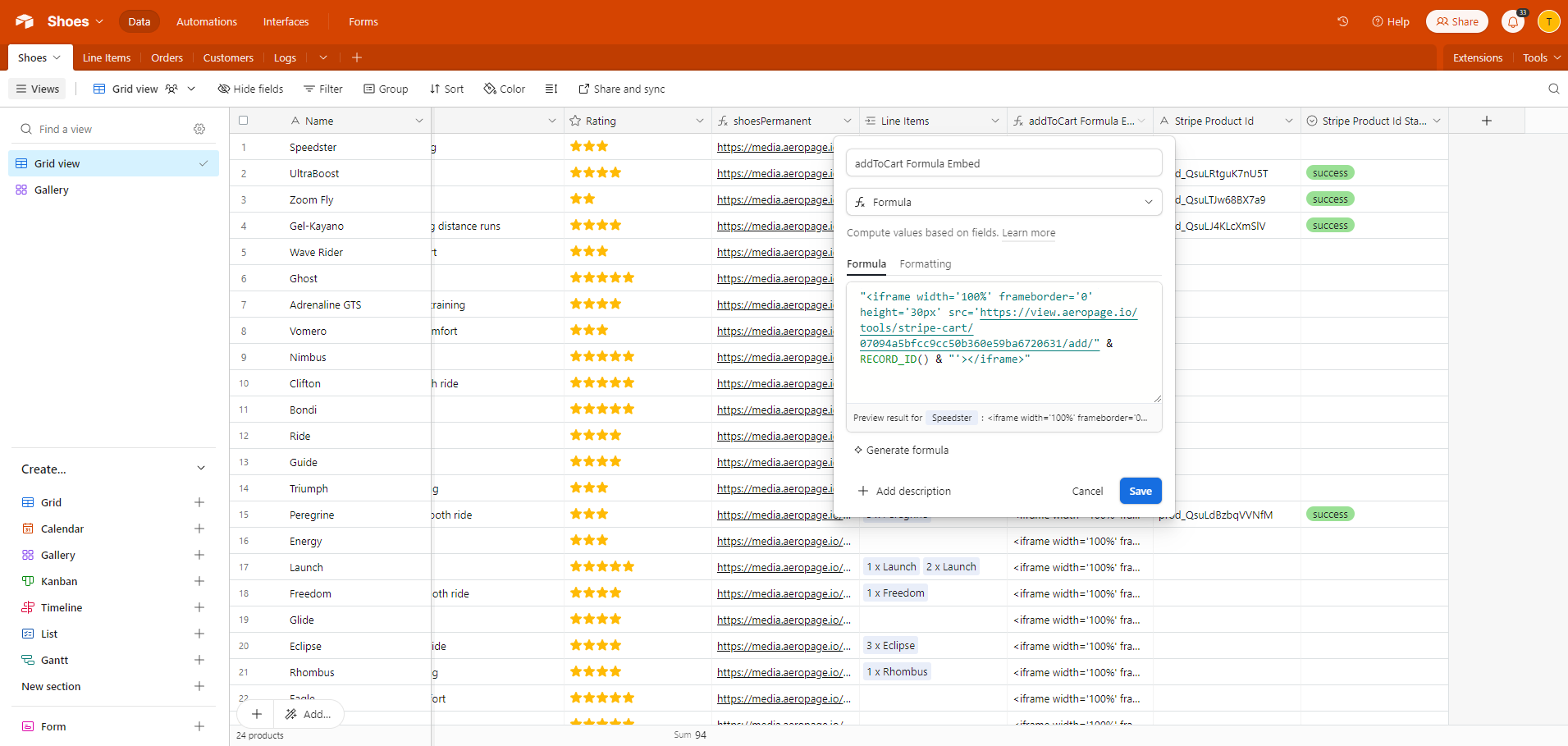The image size is (1568, 746).
Task: Add a new table with plus
Action: pos(356,57)
